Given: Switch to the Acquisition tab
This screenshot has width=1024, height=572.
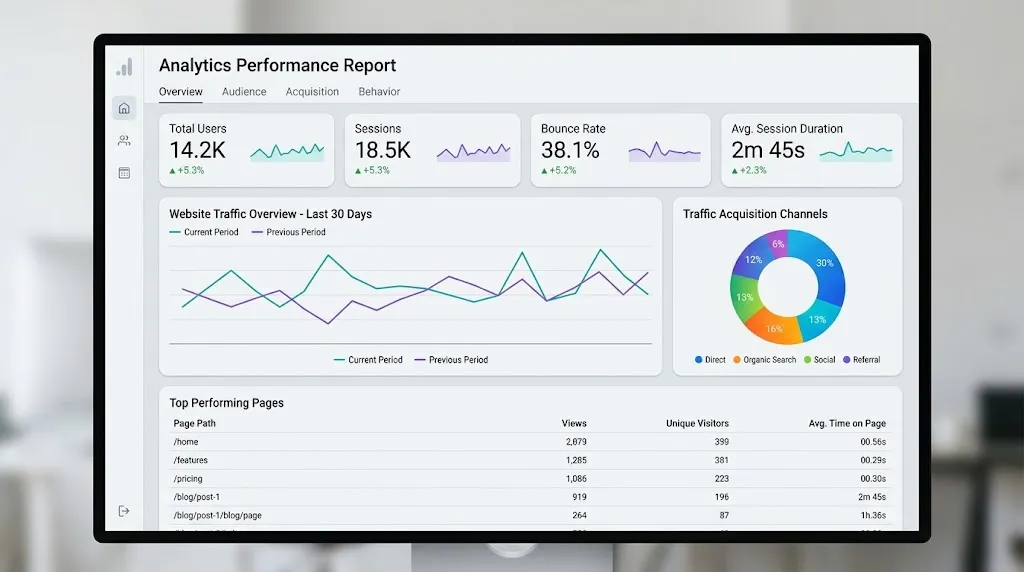Looking at the screenshot, I should (312, 92).
